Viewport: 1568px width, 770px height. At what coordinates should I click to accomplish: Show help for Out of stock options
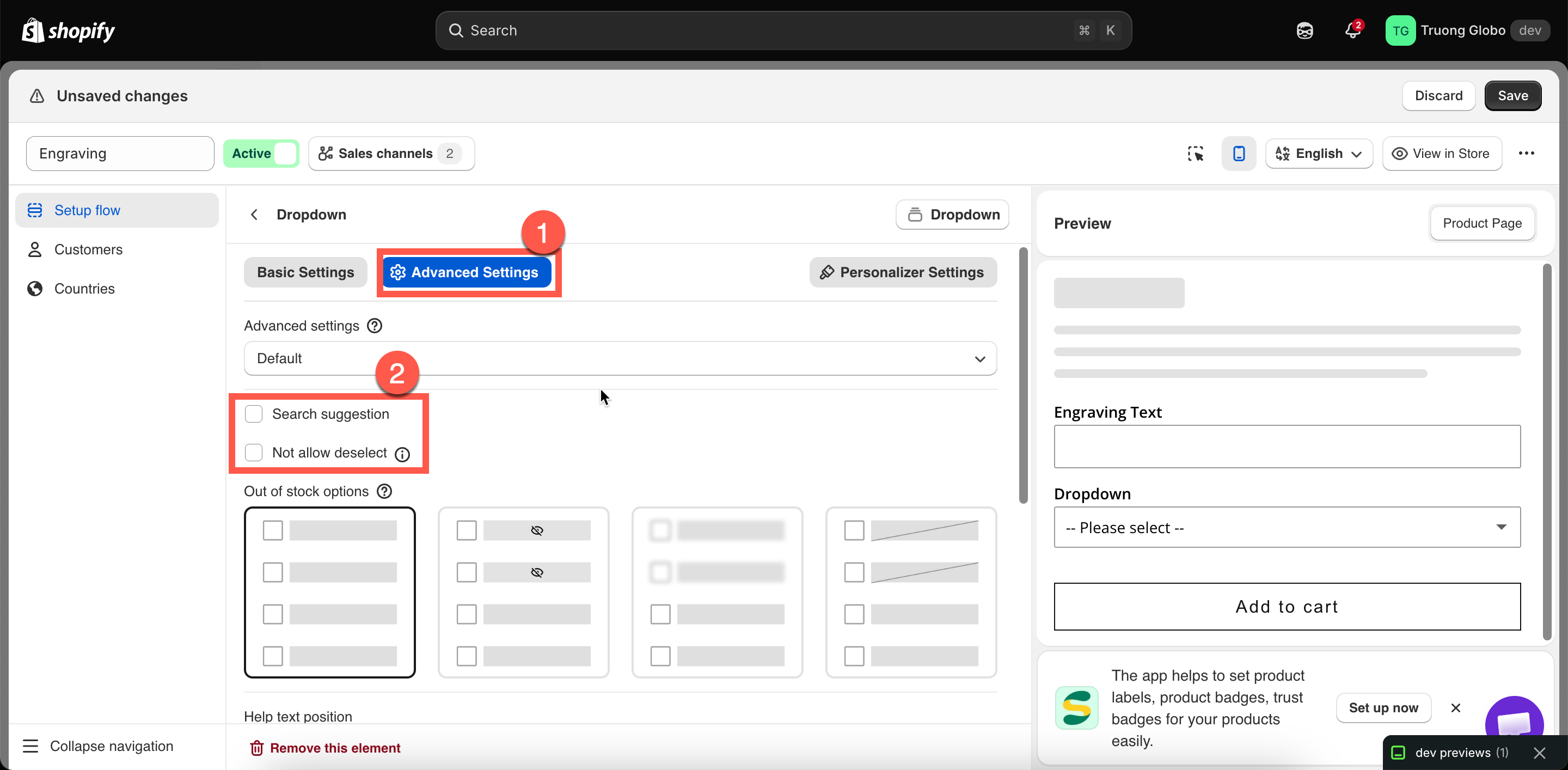pos(384,491)
